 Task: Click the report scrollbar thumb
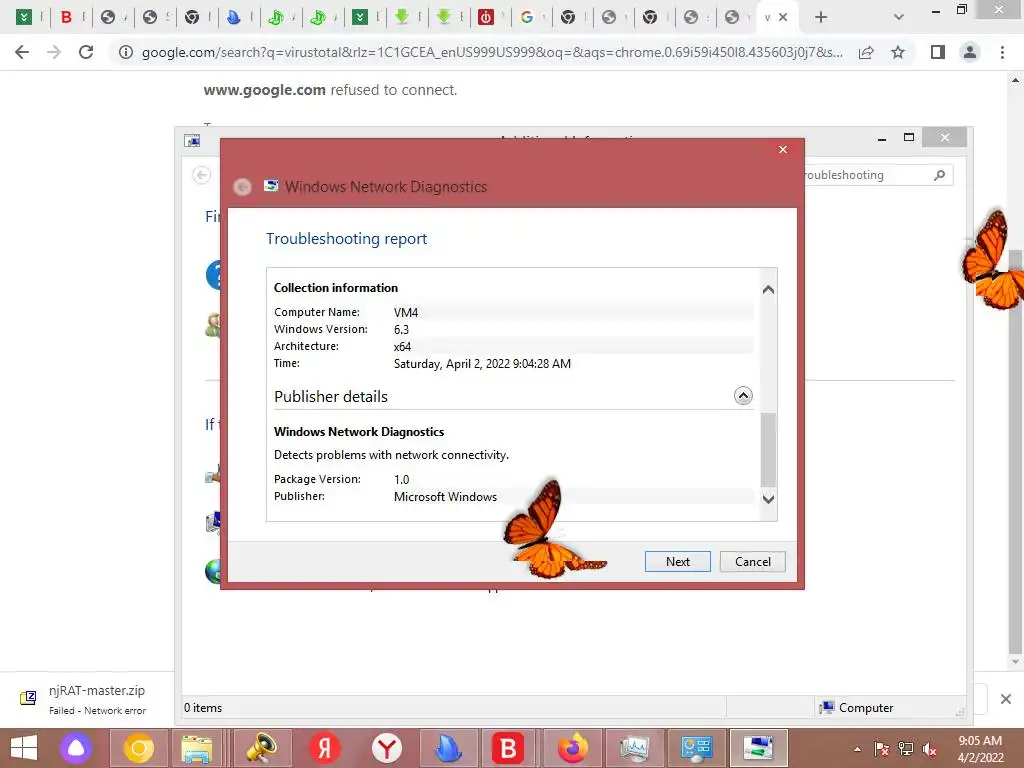pos(769,450)
